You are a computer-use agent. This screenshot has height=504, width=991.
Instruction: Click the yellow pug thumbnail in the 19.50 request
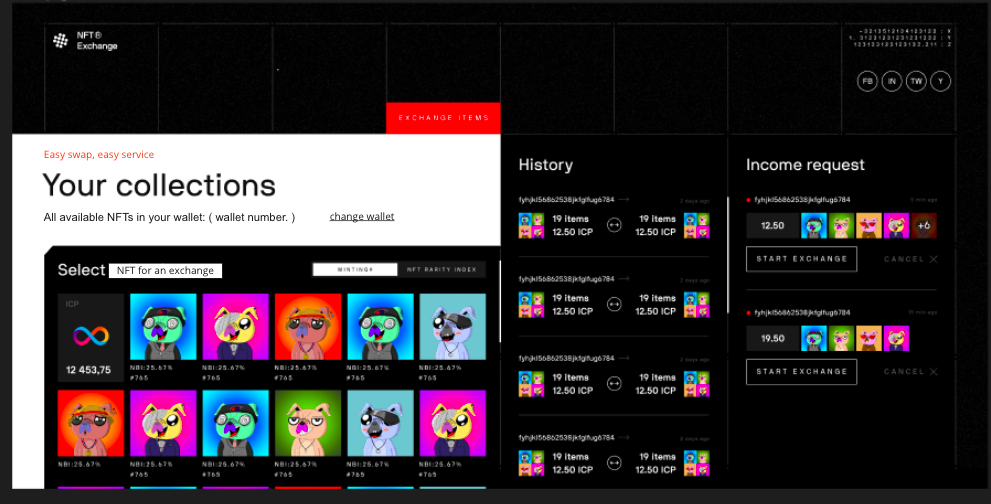(x=896, y=338)
